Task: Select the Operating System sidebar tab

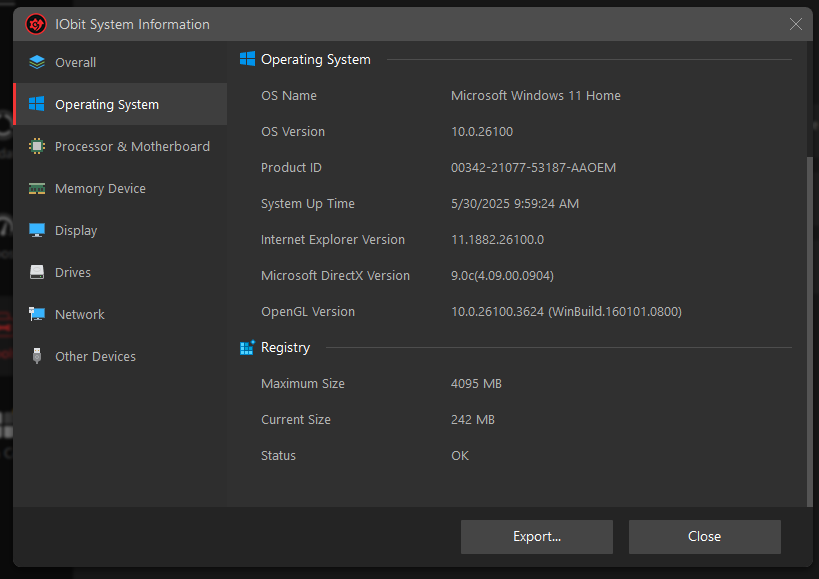Action: (120, 104)
